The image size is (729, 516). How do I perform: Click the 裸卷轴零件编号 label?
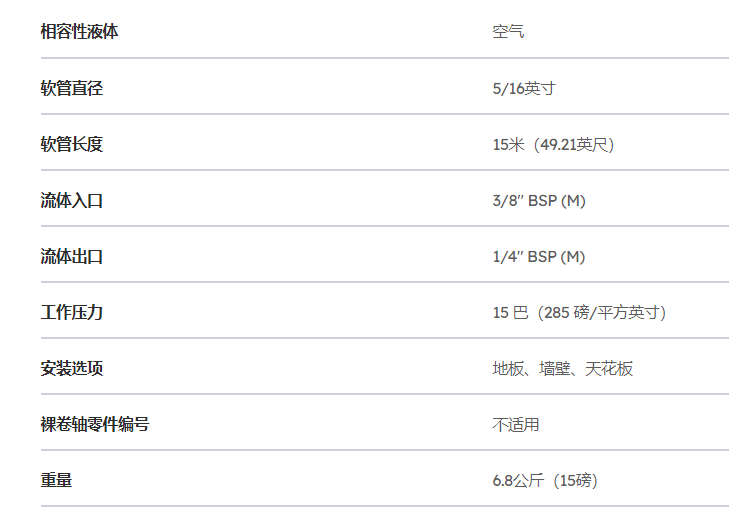(x=95, y=424)
